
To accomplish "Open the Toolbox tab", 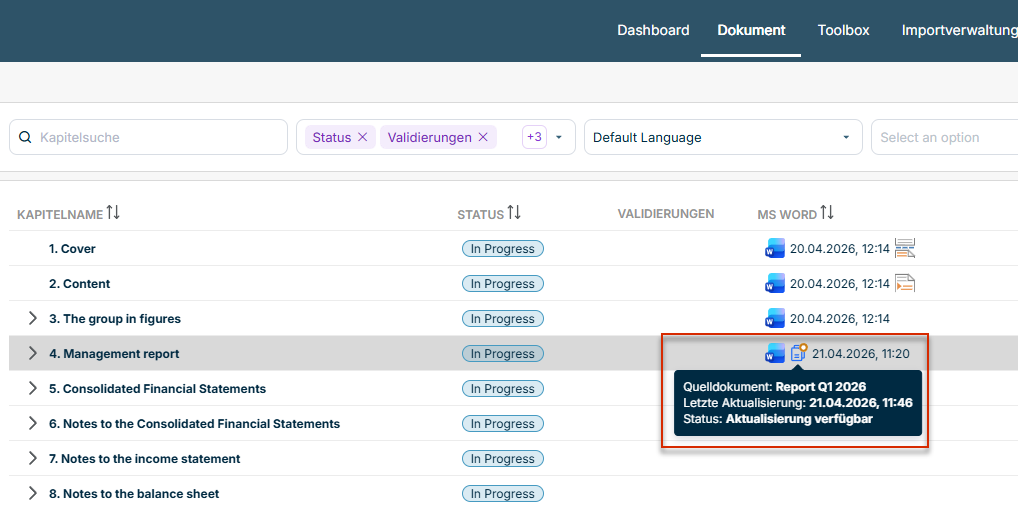I will click(x=843, y=30).
